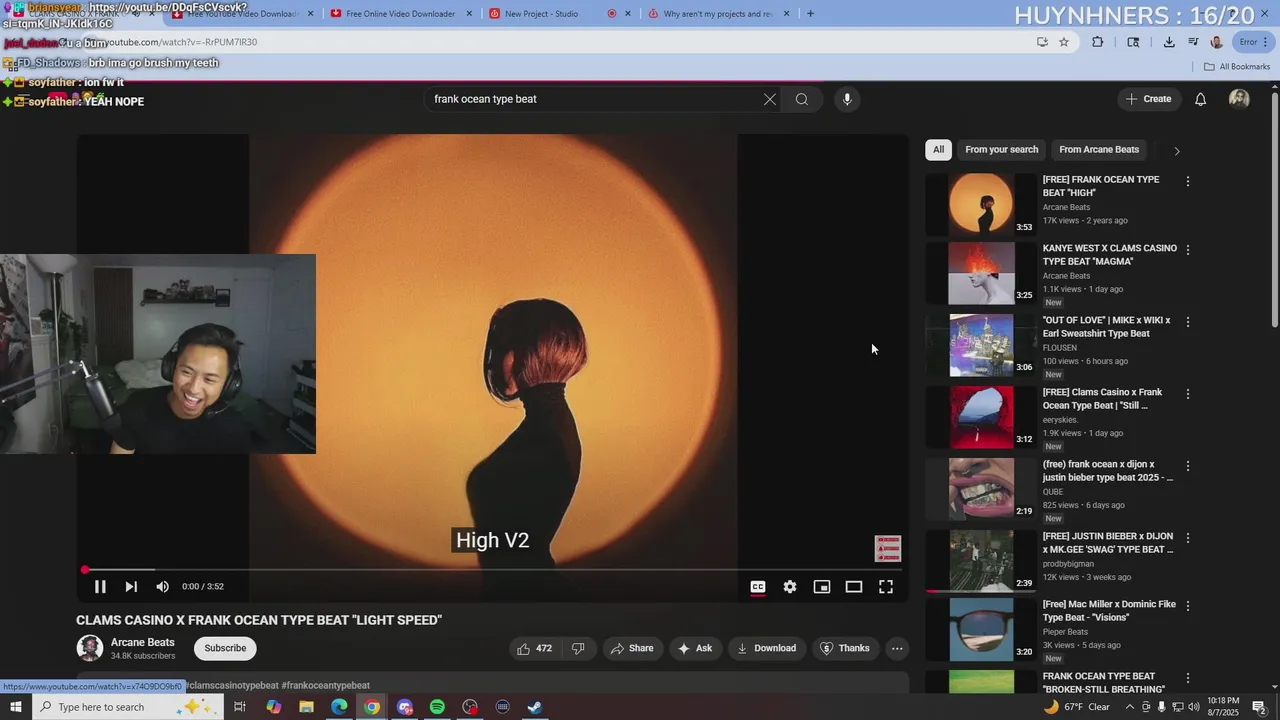Clear the search box text
Image resolution: width=1280 pixels, height=720 pixels.
pos(770,99)
